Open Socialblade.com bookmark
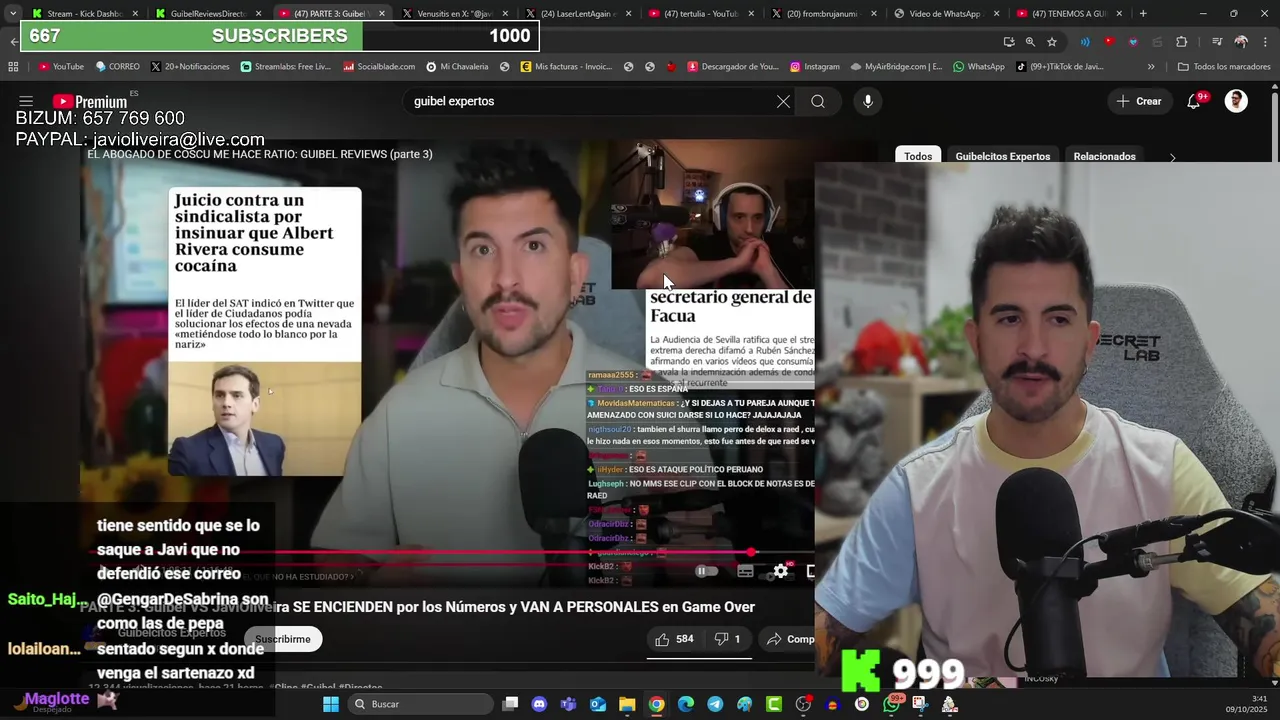This screenshot has height=720, width=1280. [x=379, y=67]
